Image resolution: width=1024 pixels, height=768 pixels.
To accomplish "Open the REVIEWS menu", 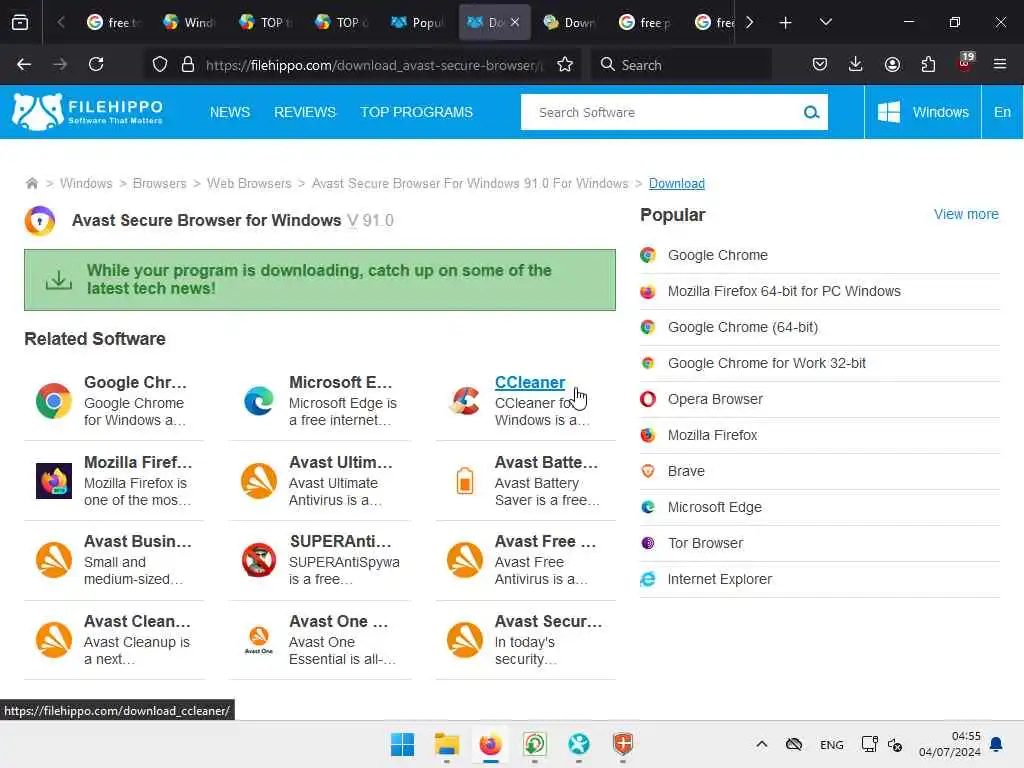I will pos(305,112).
